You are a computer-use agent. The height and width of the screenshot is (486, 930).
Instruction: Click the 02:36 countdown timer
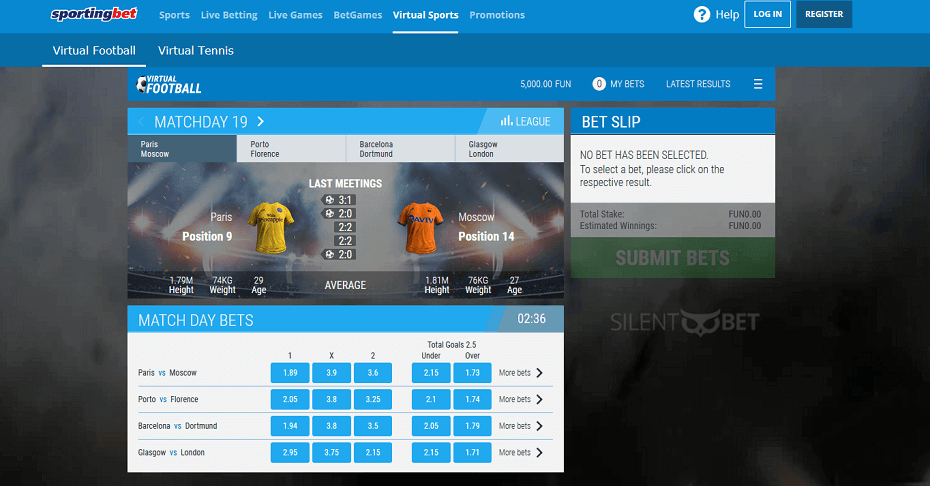[531, 319]
